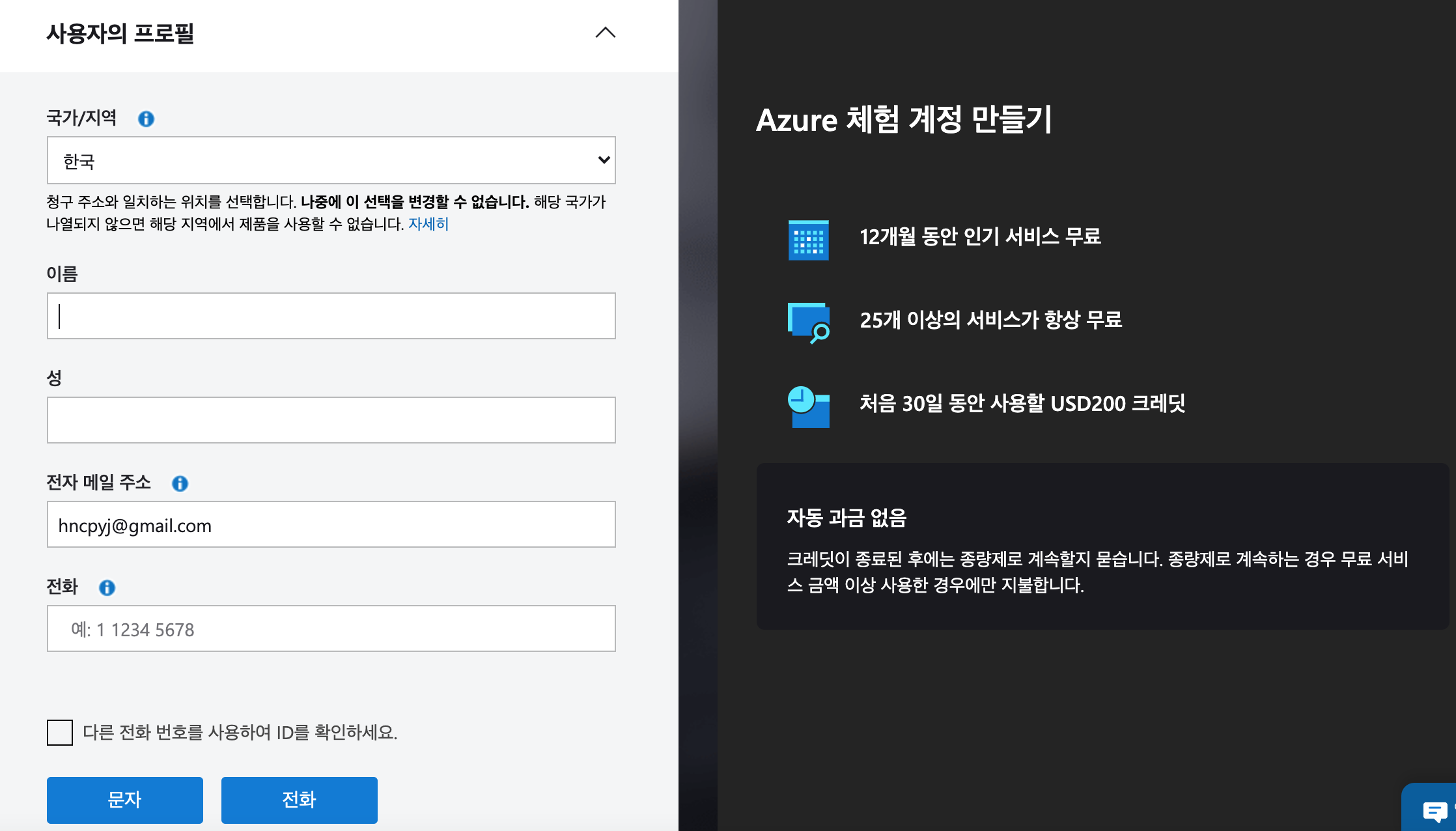The width and height of the screenshot is (1456, 831).
Task: Open the 자세히 link
Action: point(428,224)
